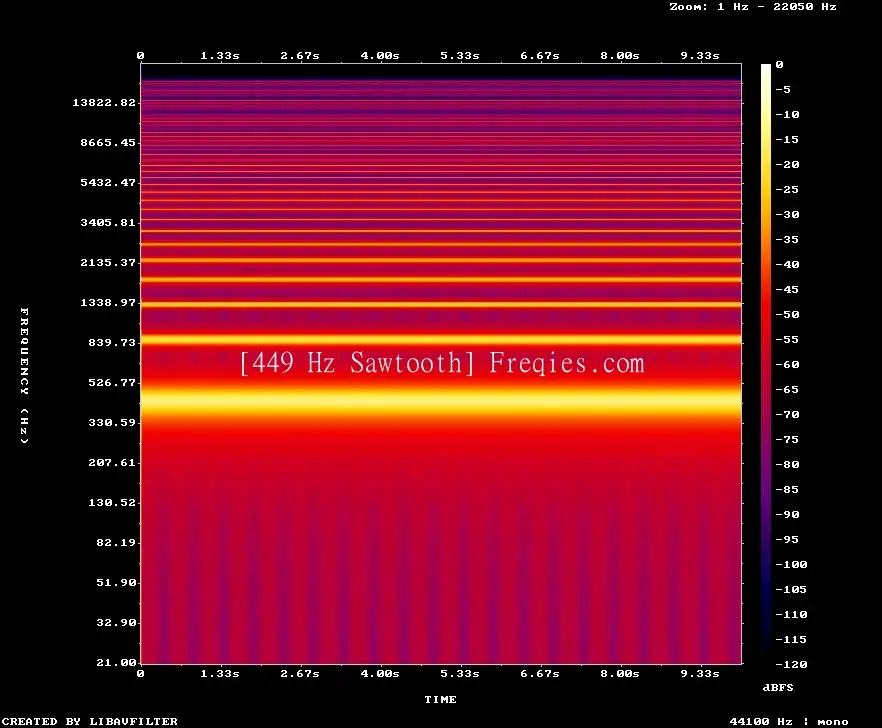Click 4.00s on the lower time axis
The width and height of the screenshot is (882, 728).
tap(380, 673)
